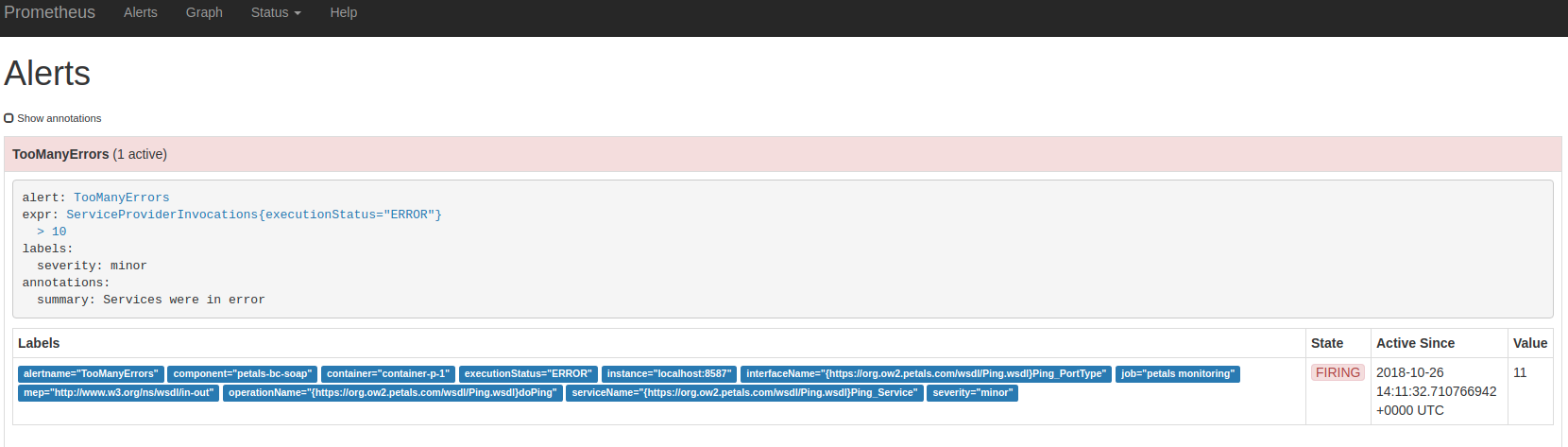Viewport: 1568px width, 447px height.
Task: Open the ServiceProviderInvocations expression link
Action: [x=253, y=215]
